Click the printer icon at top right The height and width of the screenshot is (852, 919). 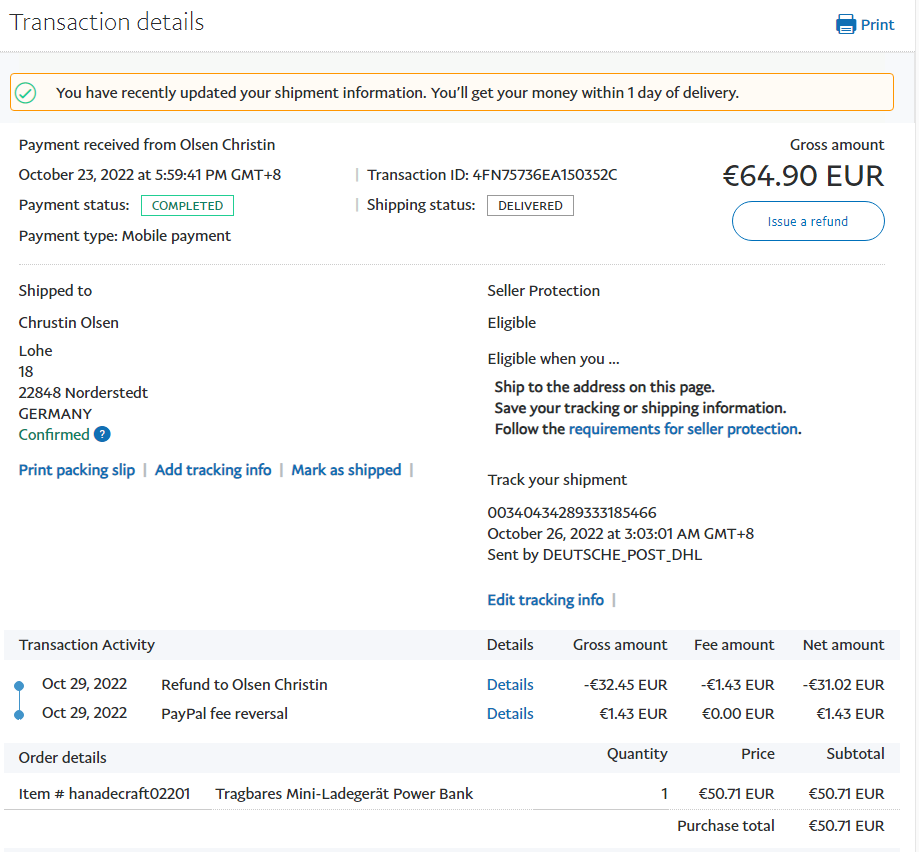(x=846, y=24)
